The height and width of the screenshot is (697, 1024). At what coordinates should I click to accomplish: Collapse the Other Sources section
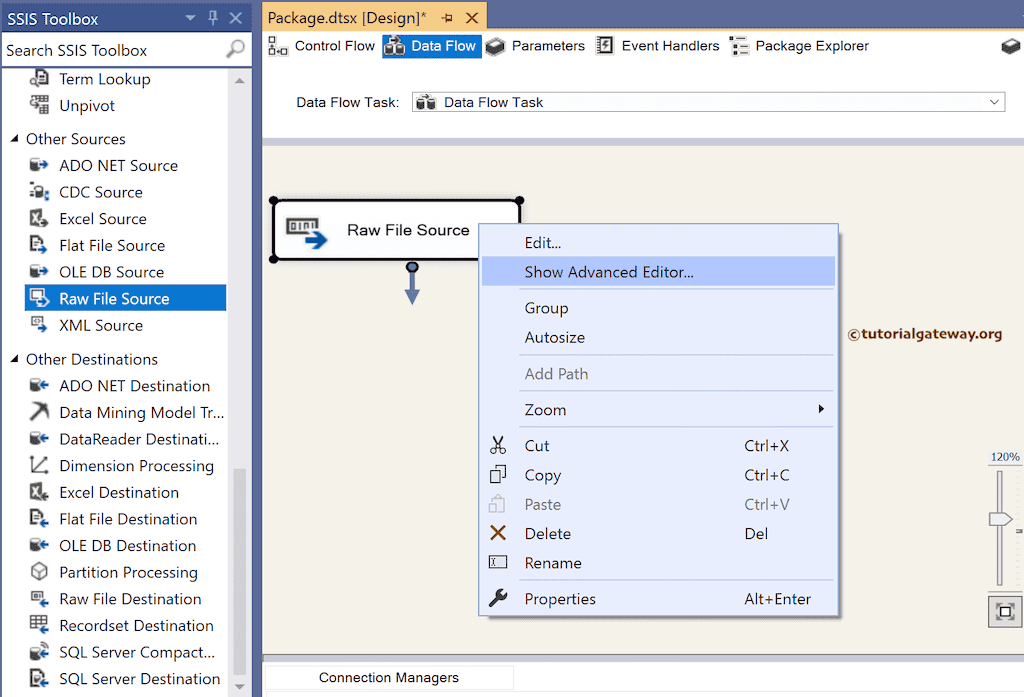pos(12,138)
